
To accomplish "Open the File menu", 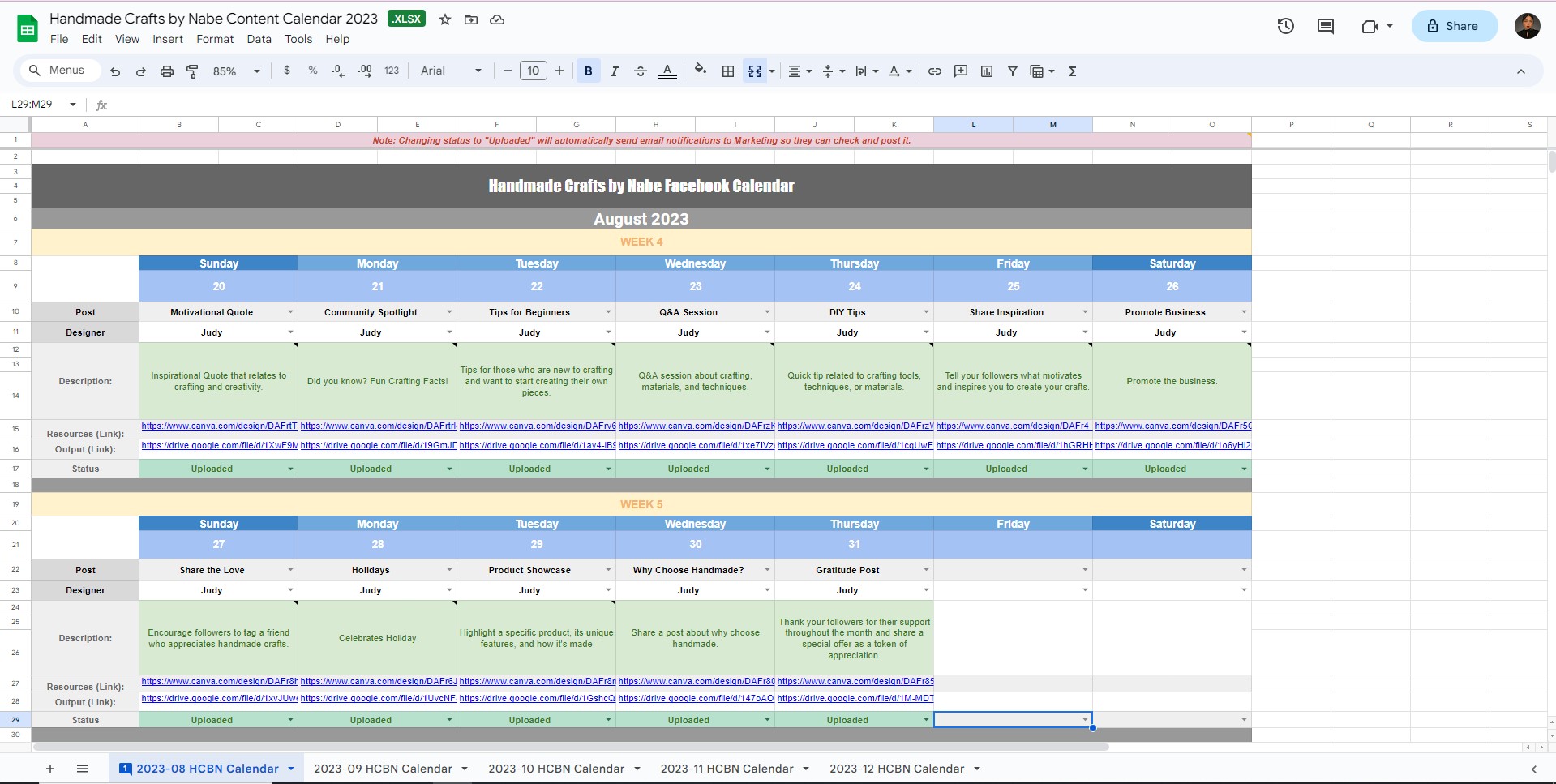I will point(59,39).
